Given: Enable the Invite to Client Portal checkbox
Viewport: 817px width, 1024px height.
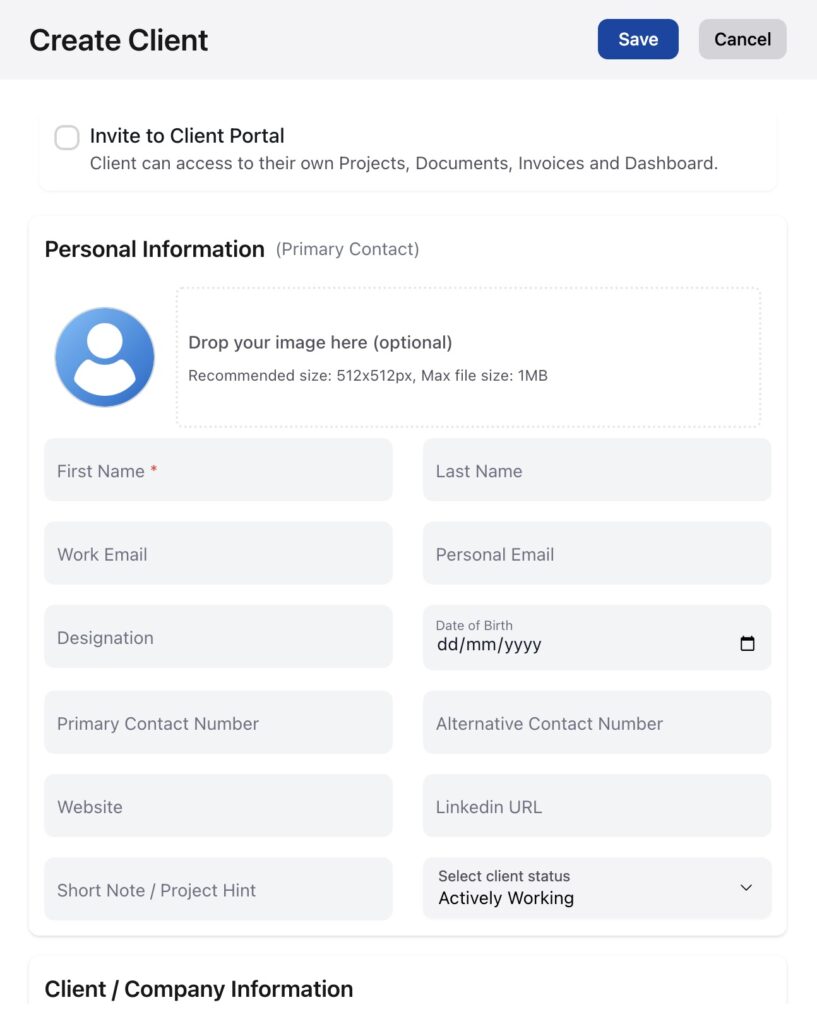Looking at the screenshot, I should pyautogui.click(x=67, y=138).
